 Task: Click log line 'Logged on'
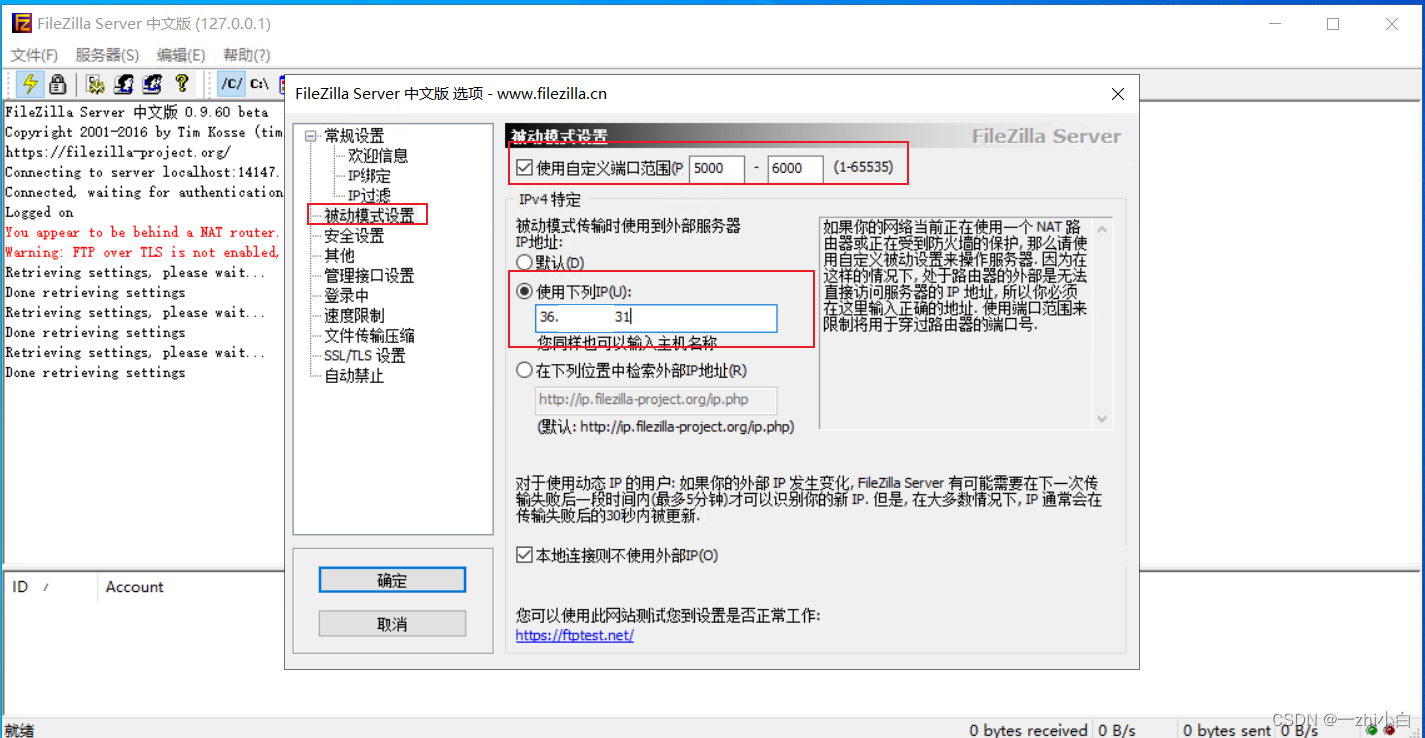point(39,212)
